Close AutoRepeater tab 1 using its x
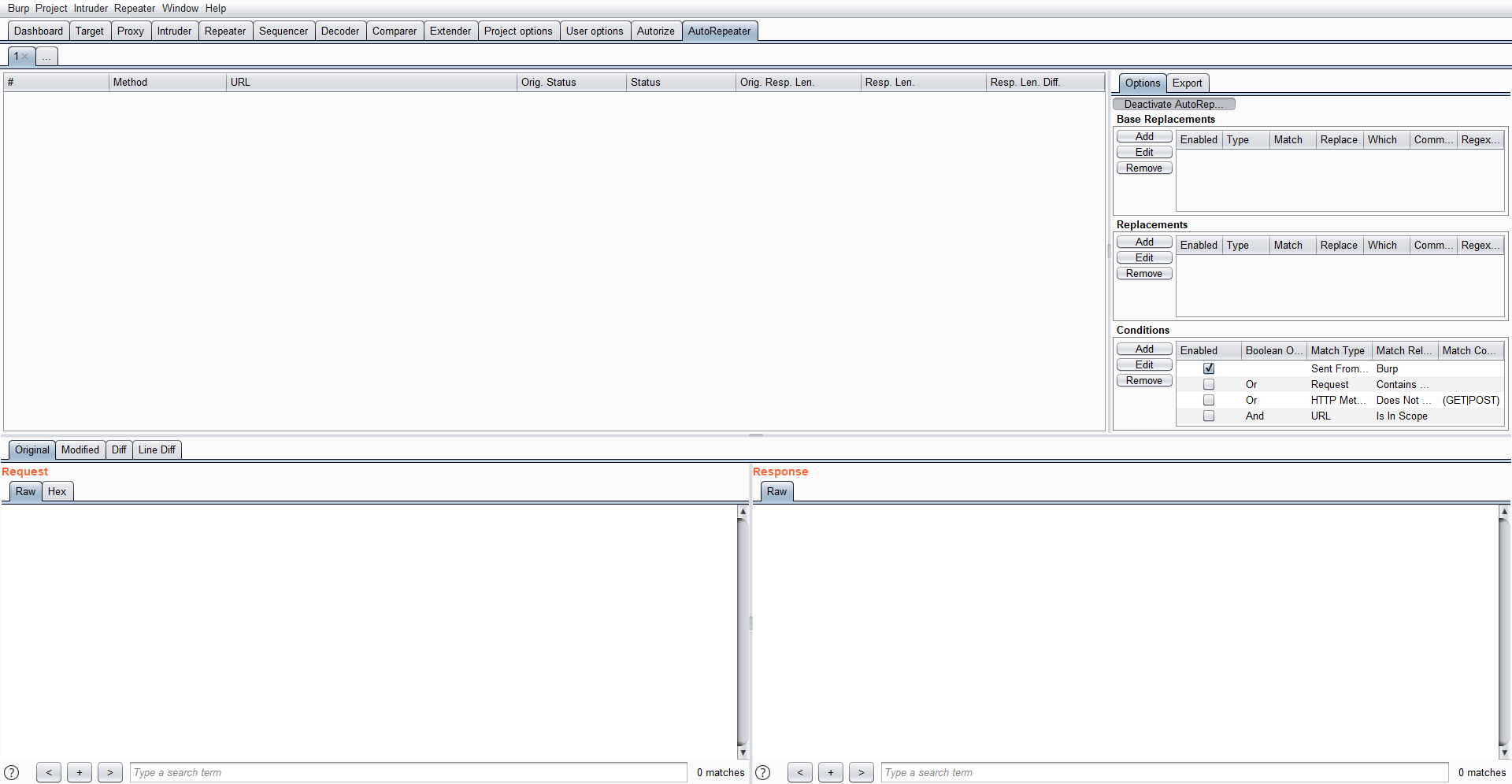Screen dimensions: 1512x784 click(25, 57)
